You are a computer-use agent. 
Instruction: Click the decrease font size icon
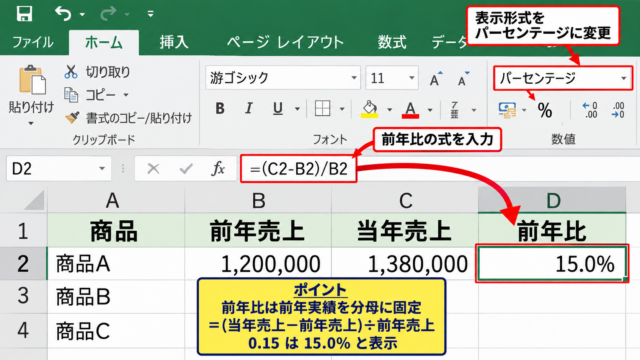tap(463, 78)
